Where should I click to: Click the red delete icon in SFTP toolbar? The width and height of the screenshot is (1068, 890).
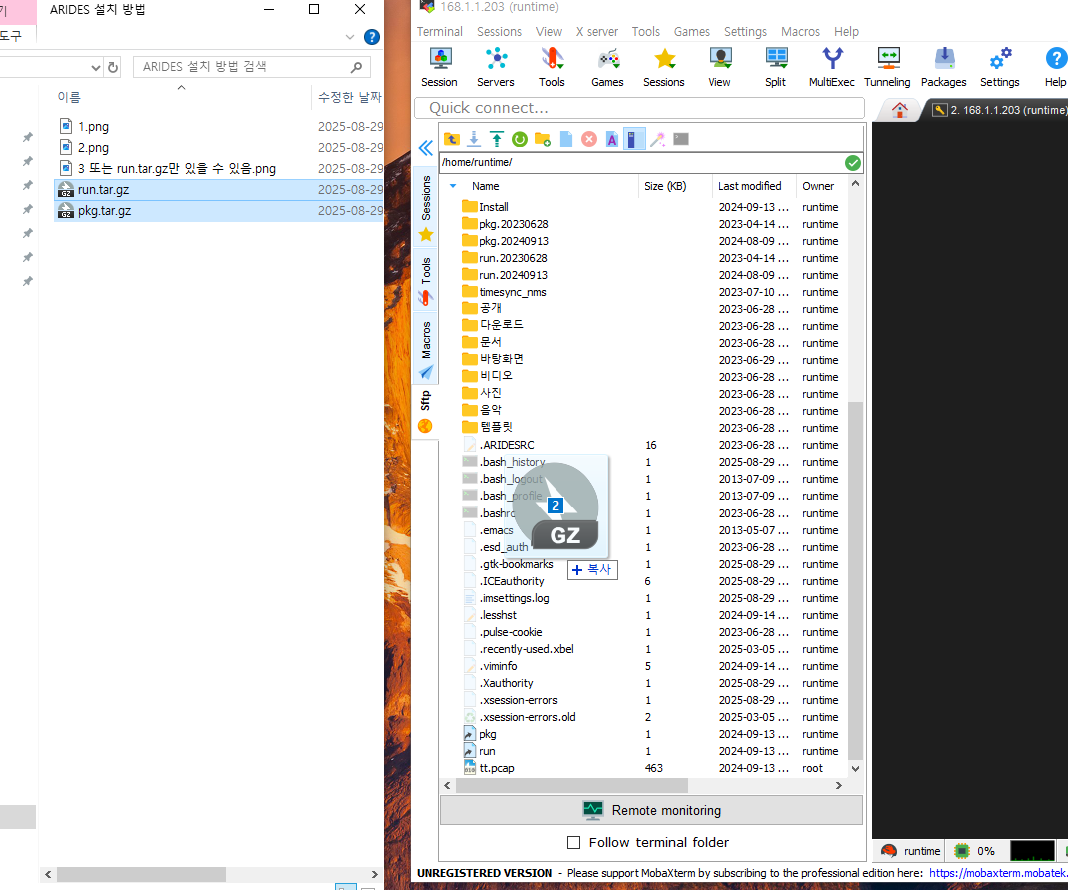[589, 139]
